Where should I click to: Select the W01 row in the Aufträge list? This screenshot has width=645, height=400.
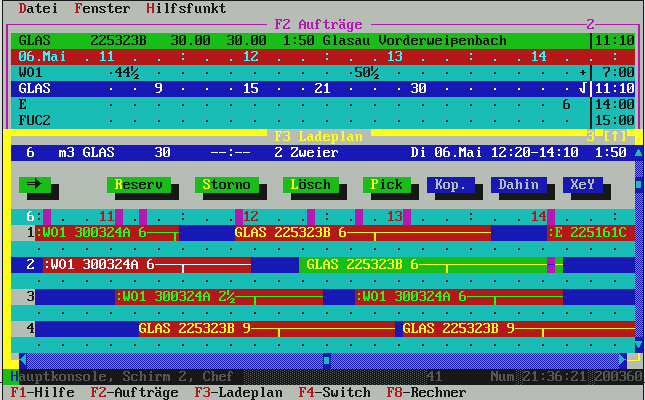click(x=300, y=73)
